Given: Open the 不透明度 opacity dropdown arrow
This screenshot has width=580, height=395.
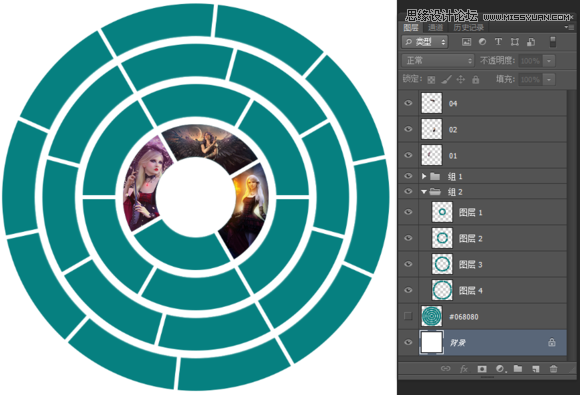Looking at the screenshot, I should pos(549,61).
